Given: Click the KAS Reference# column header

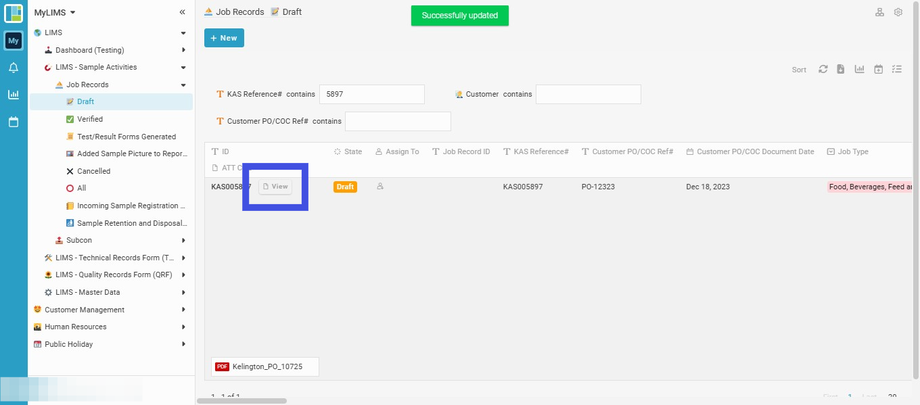Looking at the screenshot, I should pos(536,151).
